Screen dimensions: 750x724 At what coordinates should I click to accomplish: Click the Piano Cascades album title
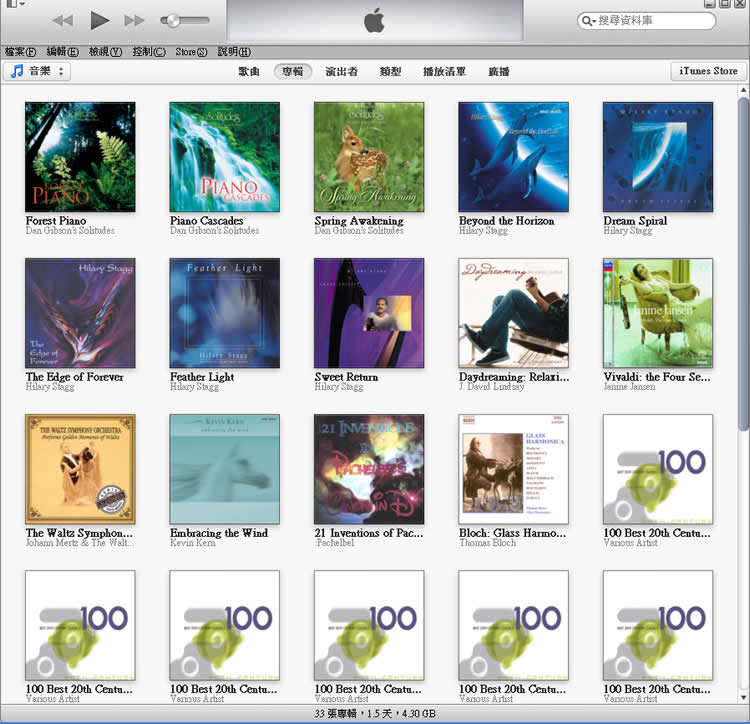(207, 221)
